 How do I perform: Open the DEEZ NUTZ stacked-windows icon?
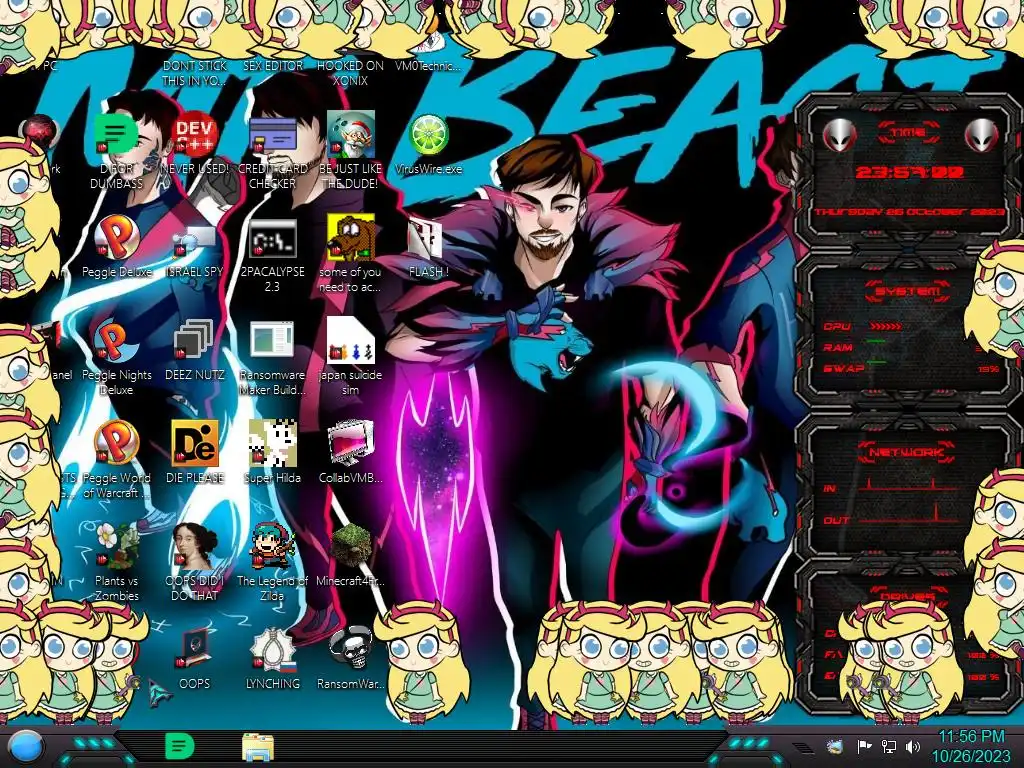[x=195, y=341]
